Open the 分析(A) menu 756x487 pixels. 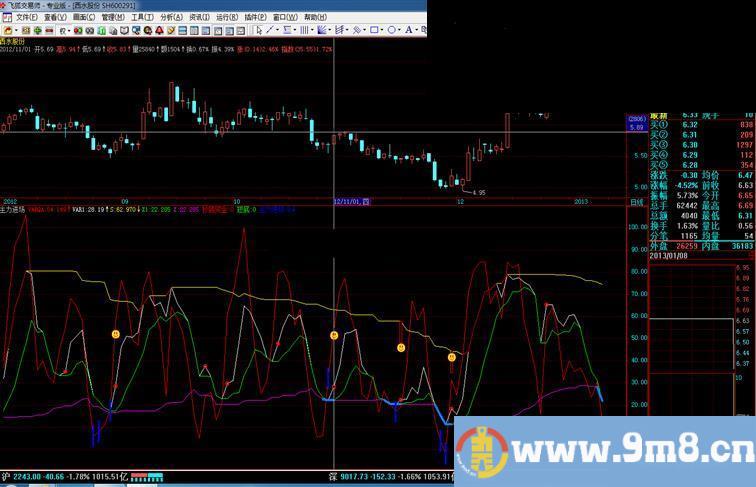(x=172, y=17)
